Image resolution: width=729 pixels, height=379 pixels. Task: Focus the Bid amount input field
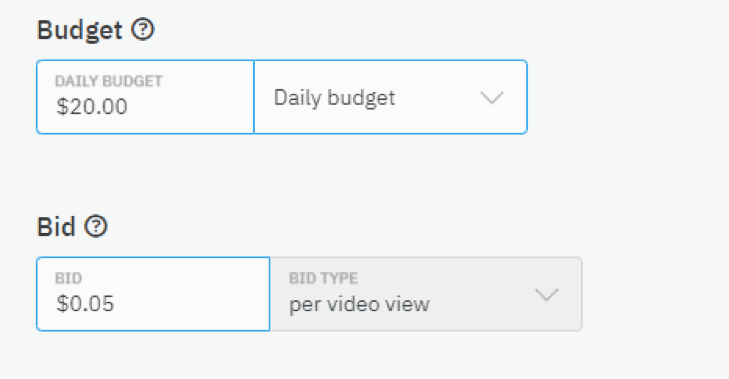(x=153, y=294)
